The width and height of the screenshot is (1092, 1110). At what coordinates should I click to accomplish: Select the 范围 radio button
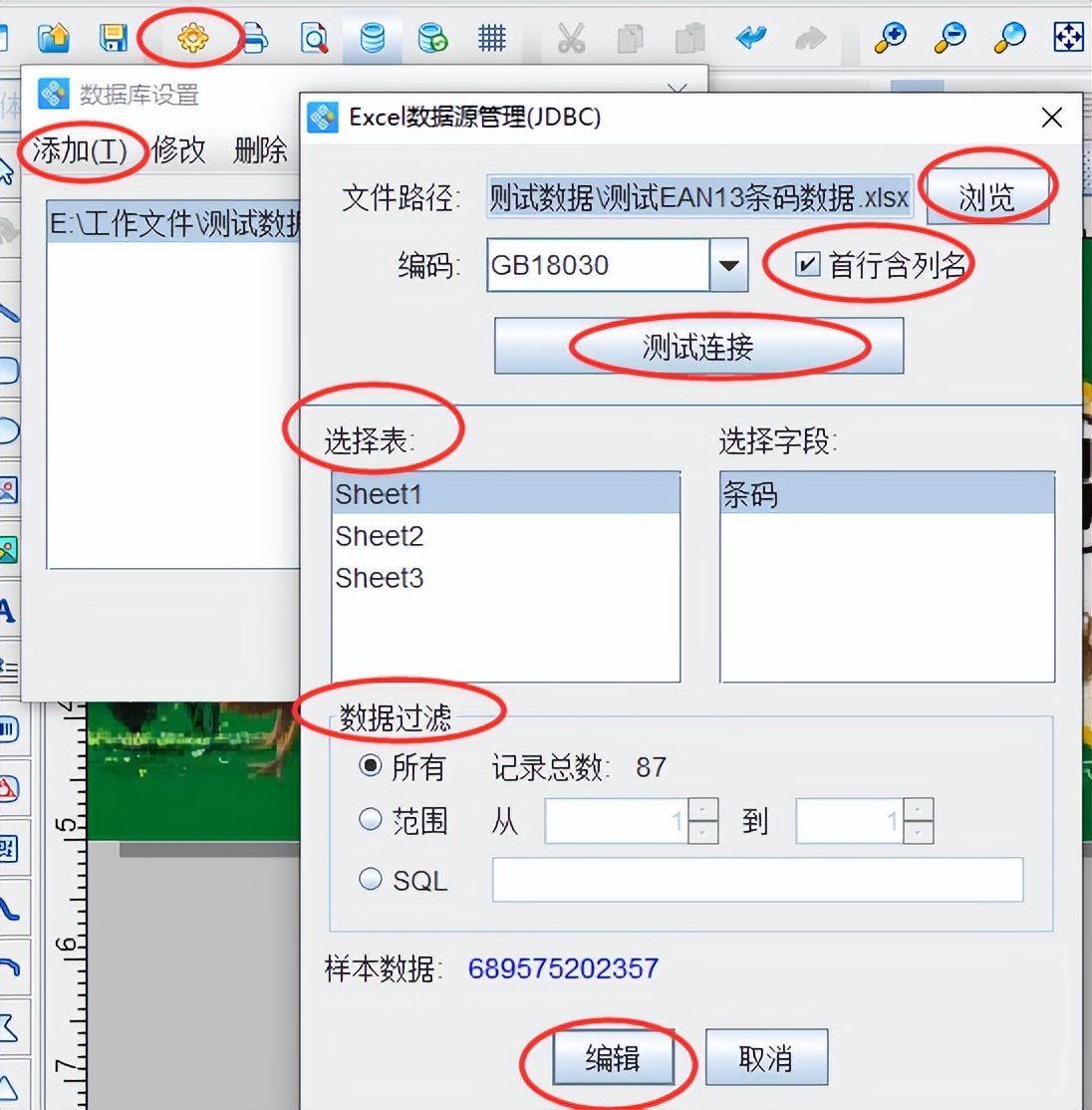point(370,820)
